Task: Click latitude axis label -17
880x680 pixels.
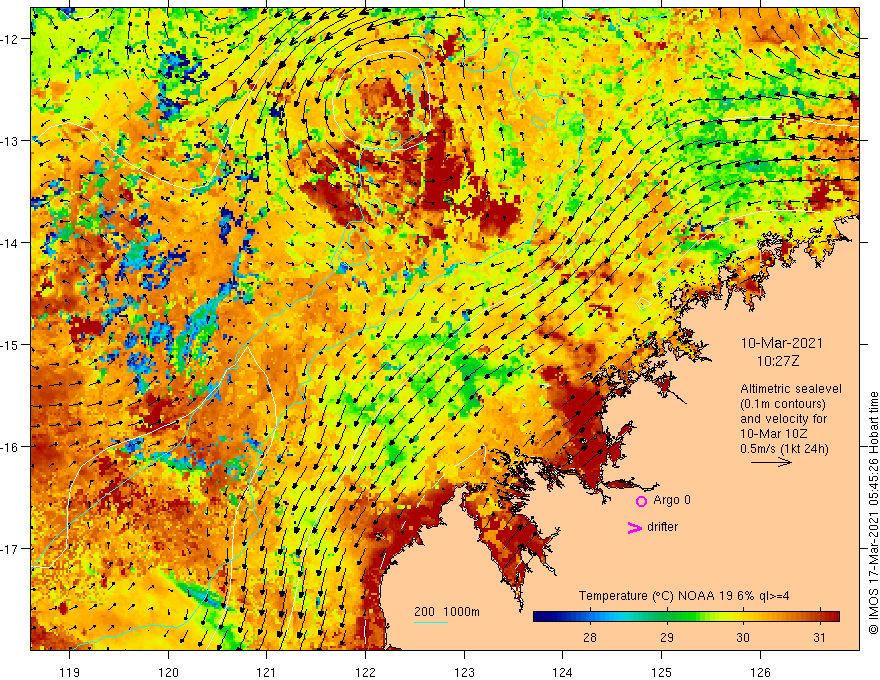Action: [x=11, y=549]
